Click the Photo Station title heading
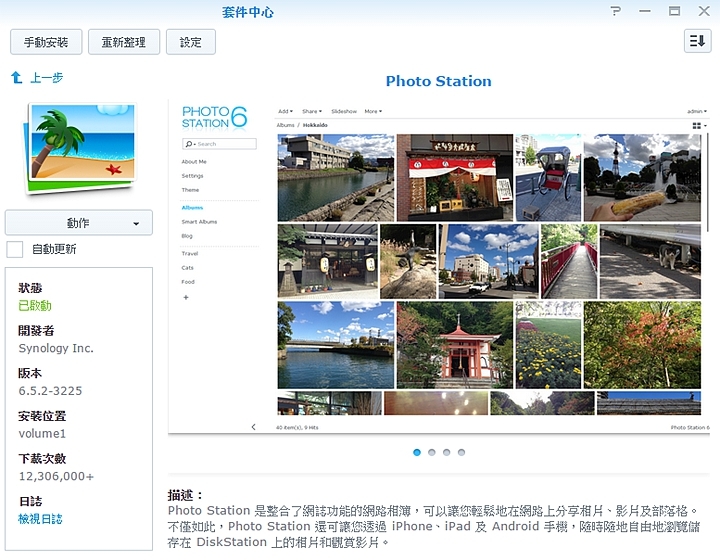 click(439, 81)
